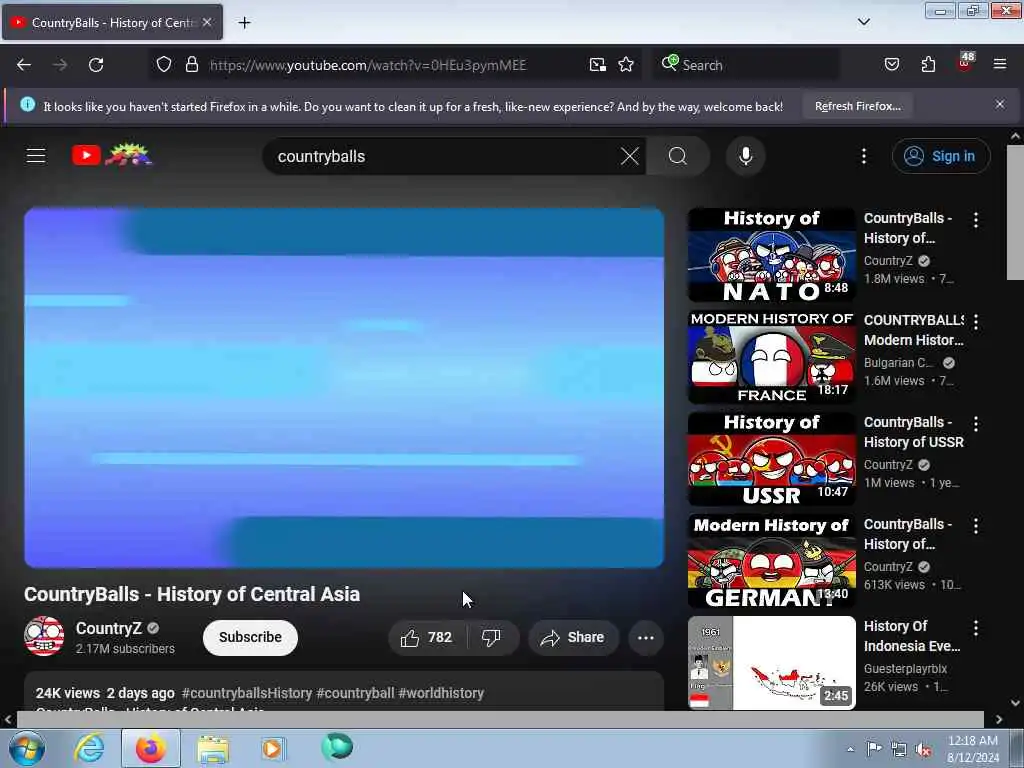The image size is (1024, 768).
Task: Subscribe to the CountryZ channel
Action: tap(250, 637)
